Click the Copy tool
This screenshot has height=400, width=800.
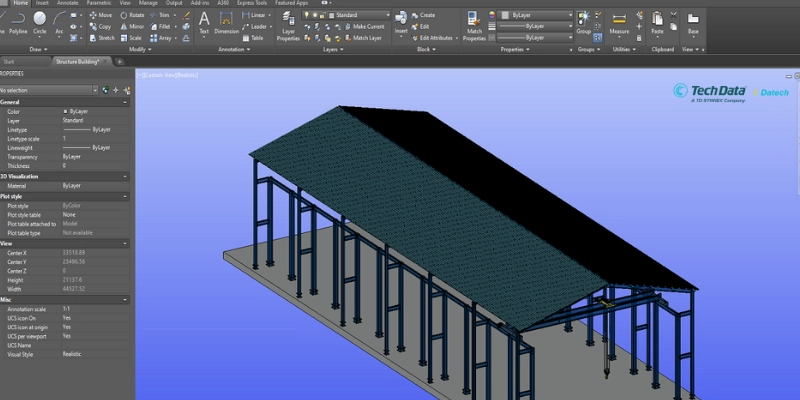coord(101,27)
